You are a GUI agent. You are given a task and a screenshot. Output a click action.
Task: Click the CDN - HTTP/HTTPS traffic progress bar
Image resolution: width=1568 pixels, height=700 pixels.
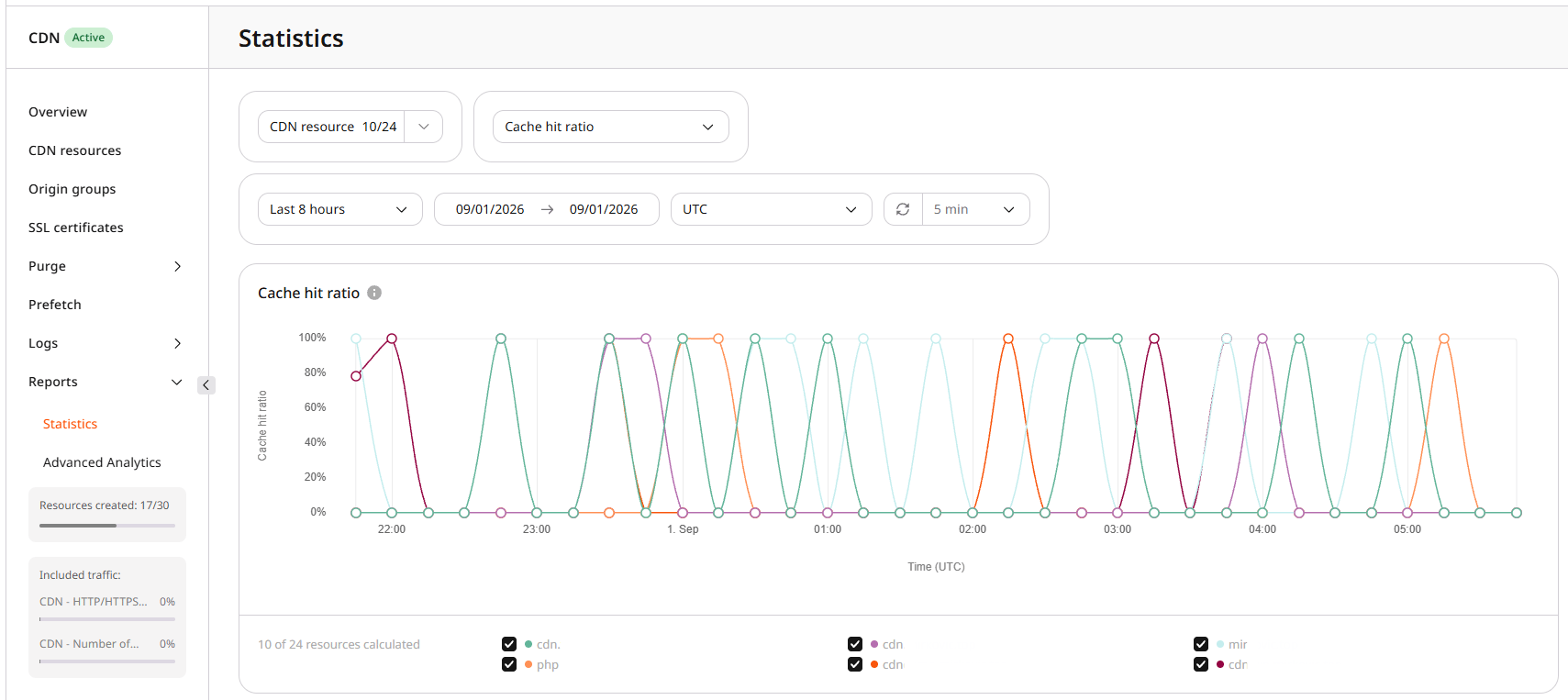pos(107,619)
